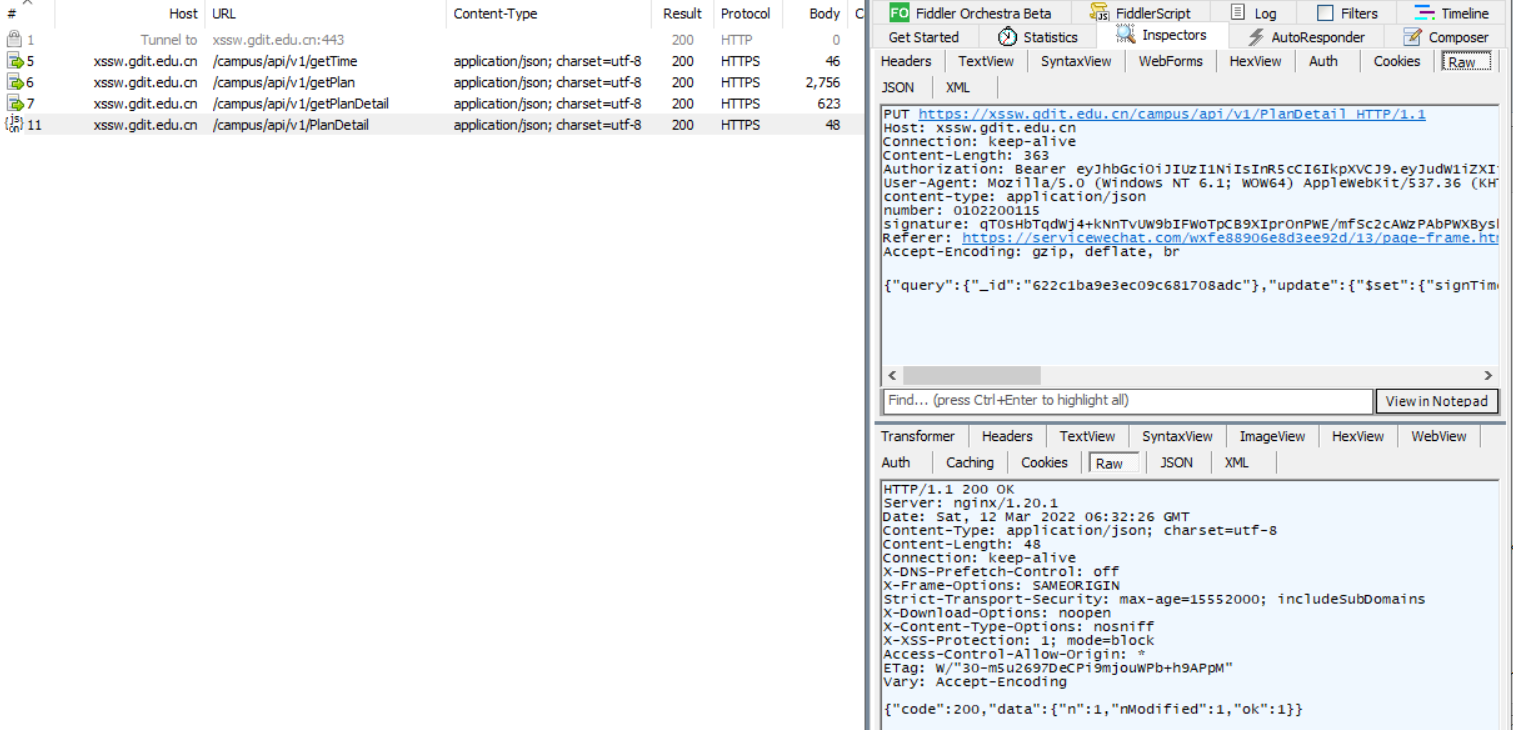The height and width of the screenshot is (730, 1513).
Task: Sort sessions by Host column header
Action: (x=183, y=14)
